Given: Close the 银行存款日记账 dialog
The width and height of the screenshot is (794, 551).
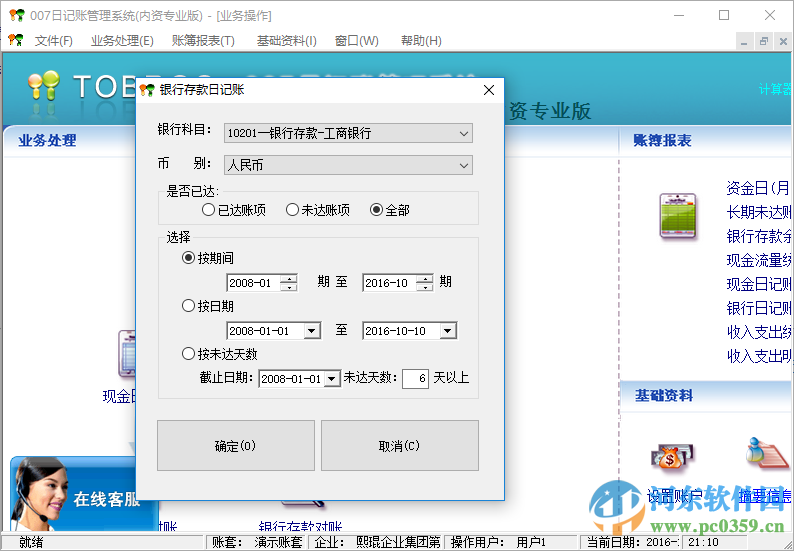Looking at the screenshot, I should click(x=489, y=90).
